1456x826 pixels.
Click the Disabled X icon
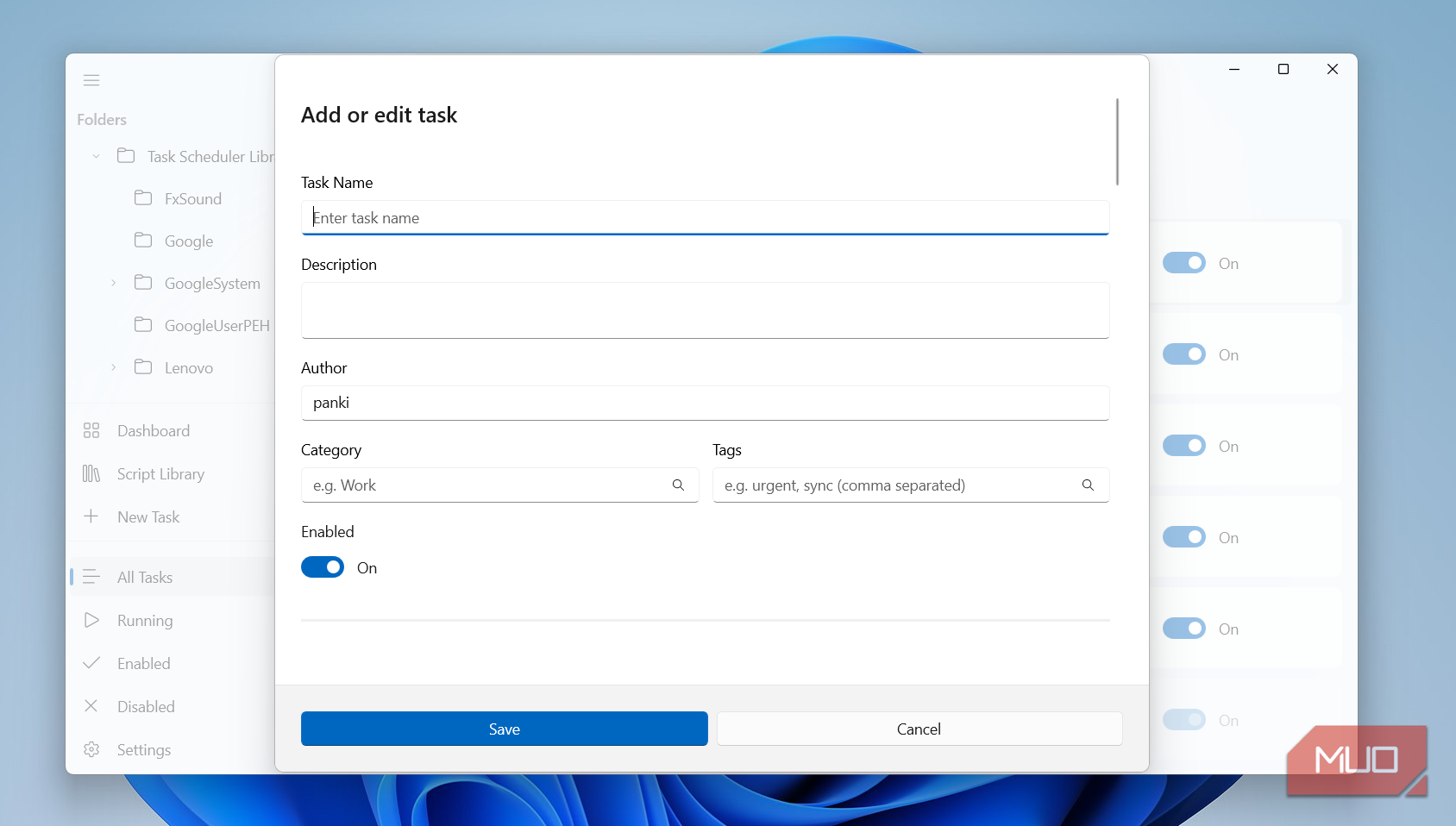coord(91,705)
